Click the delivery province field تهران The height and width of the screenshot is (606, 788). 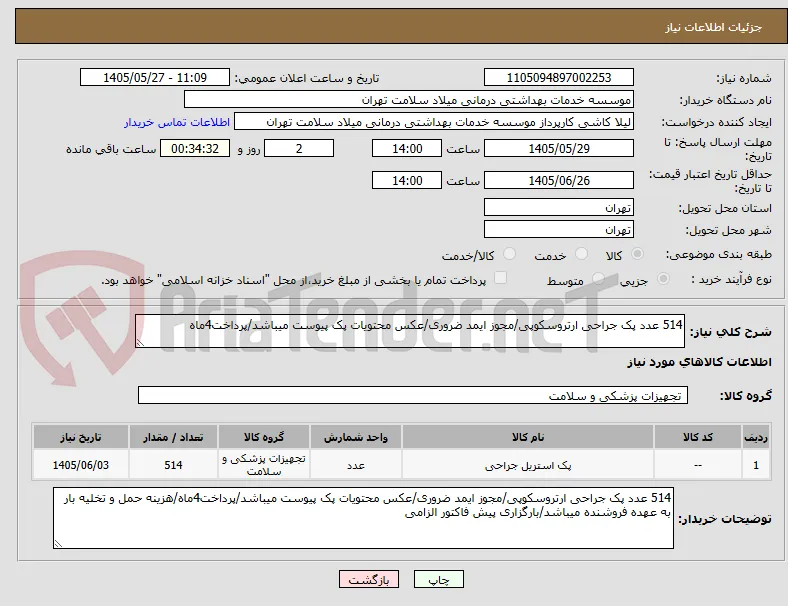559,207
